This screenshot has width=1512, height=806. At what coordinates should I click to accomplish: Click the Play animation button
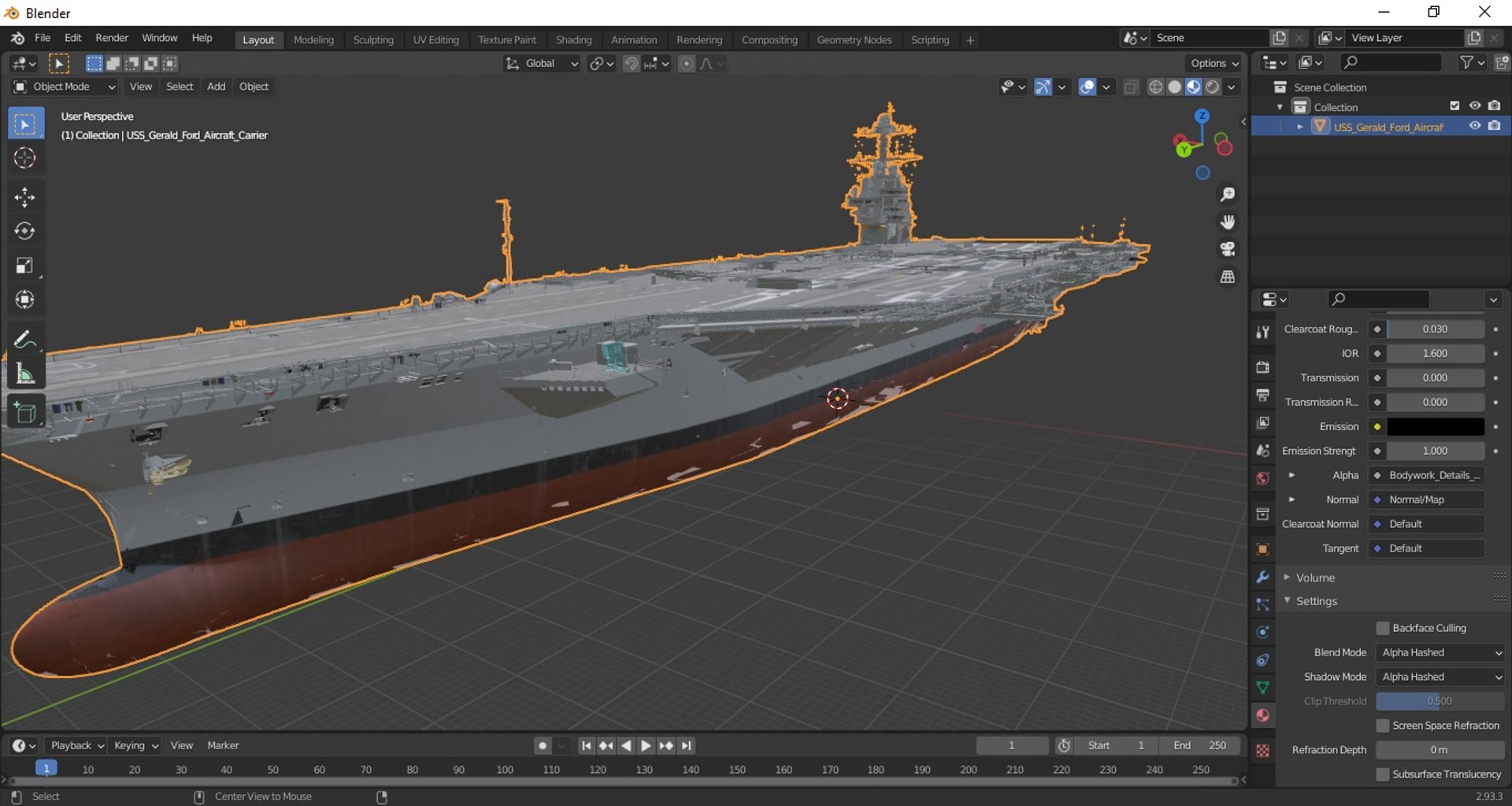coord(646,745)
